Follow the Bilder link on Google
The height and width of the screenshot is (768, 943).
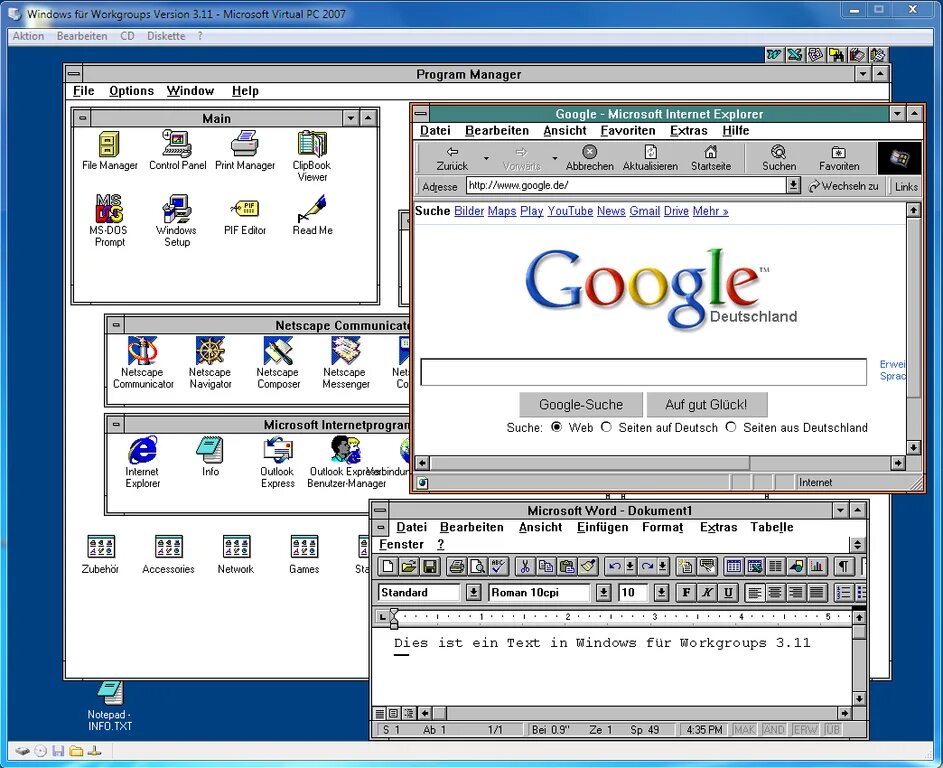pyautogui.click(x=469, y=211)
